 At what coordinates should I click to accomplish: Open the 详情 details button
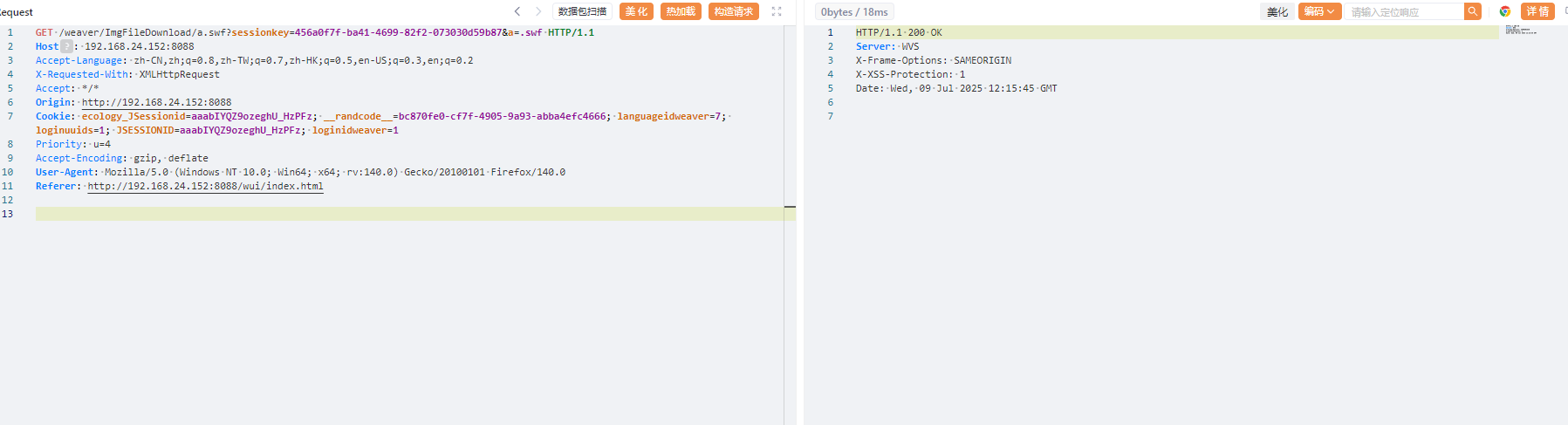[x=1537, y=11]
